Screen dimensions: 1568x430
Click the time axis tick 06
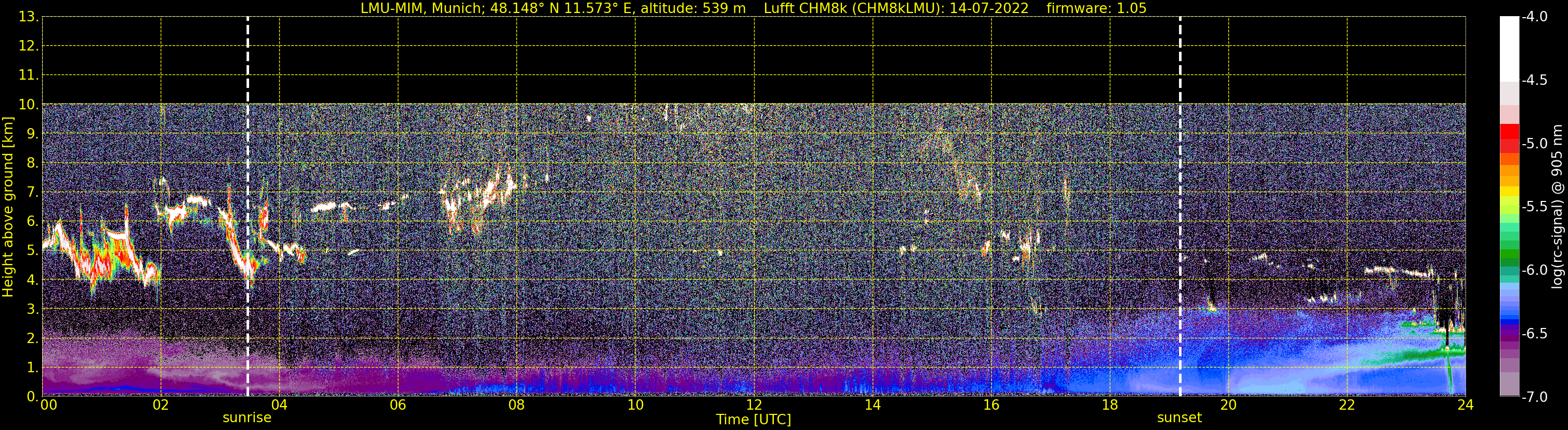point(398,405)
